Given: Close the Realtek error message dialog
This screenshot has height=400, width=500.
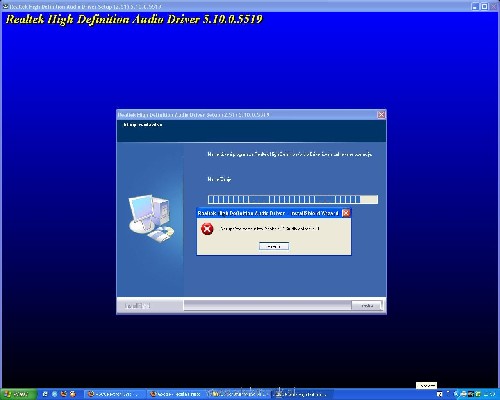Looking at the screenshot, I should [346, 213].
